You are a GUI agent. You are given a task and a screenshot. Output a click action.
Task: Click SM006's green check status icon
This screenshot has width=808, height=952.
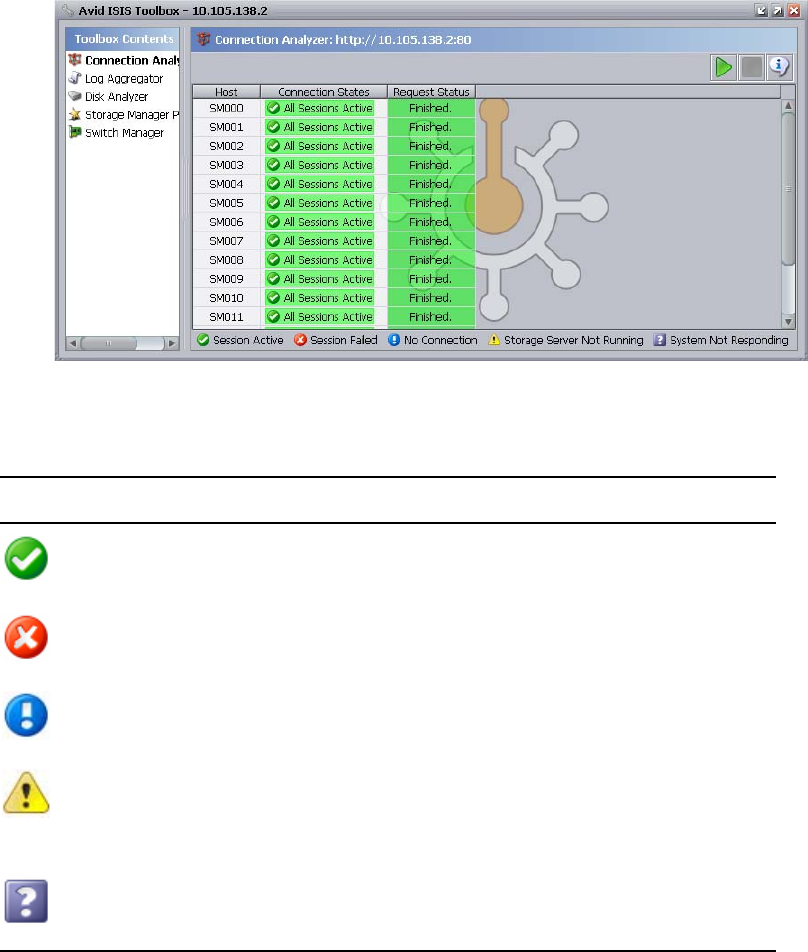(274, 222)
